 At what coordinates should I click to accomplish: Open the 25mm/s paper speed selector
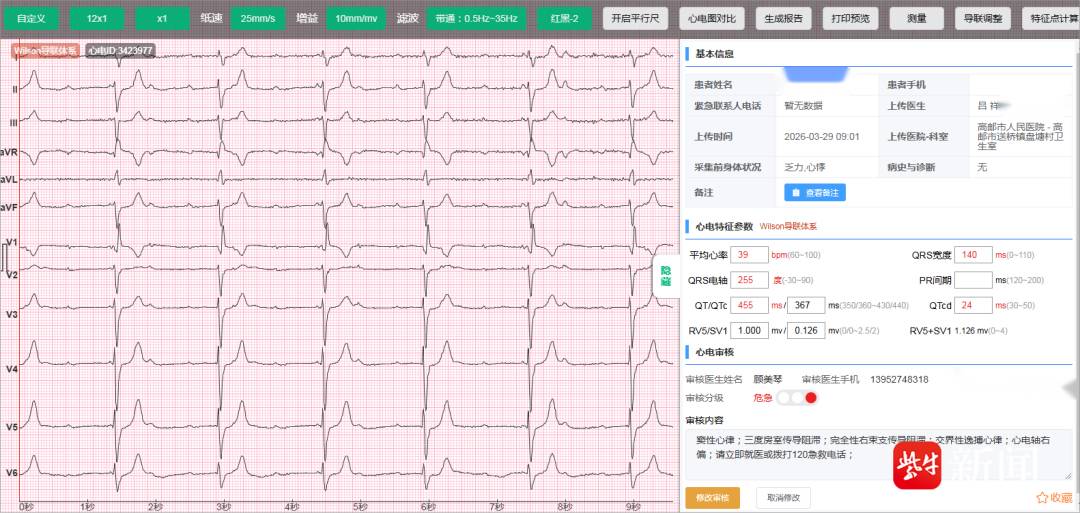258,18
